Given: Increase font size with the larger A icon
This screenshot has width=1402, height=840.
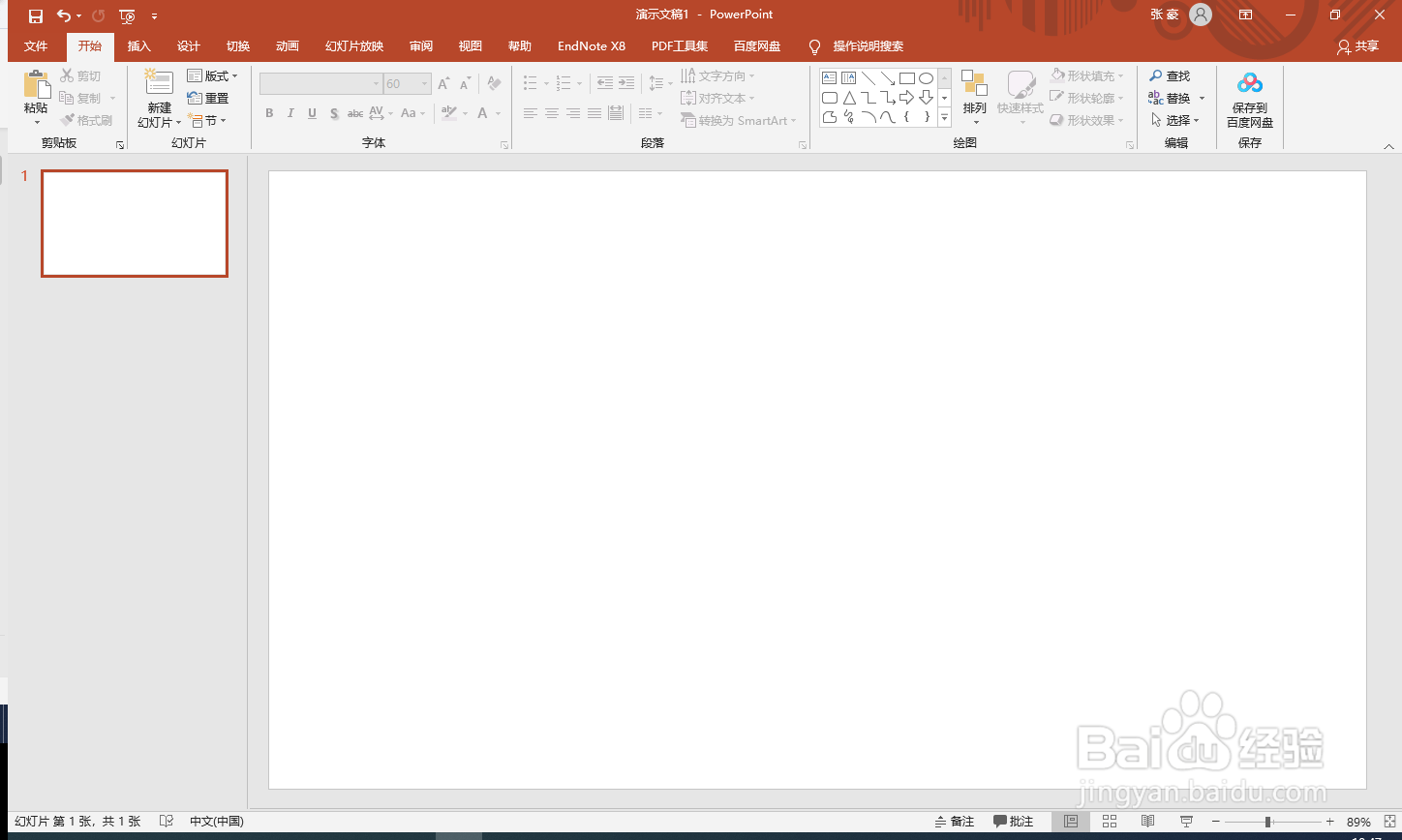Looking at the screenshot, I should tap(443, 84).
